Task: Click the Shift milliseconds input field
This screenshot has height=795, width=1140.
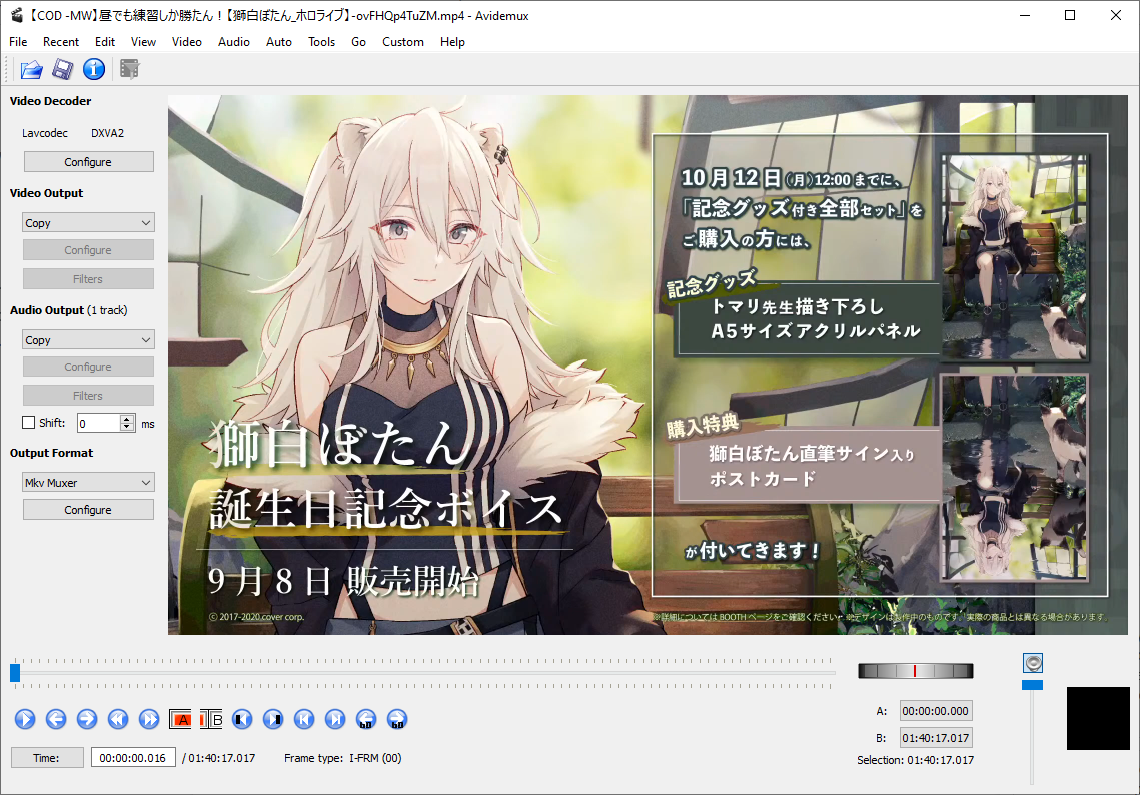Action: click(x=99, y=423)
